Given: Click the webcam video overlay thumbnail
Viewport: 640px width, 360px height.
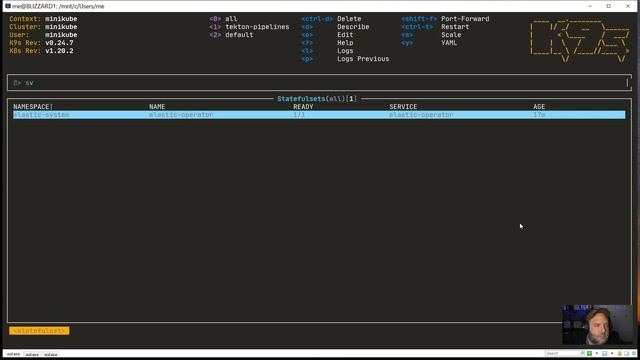Looking at the screenshot, I should point(598,325).
